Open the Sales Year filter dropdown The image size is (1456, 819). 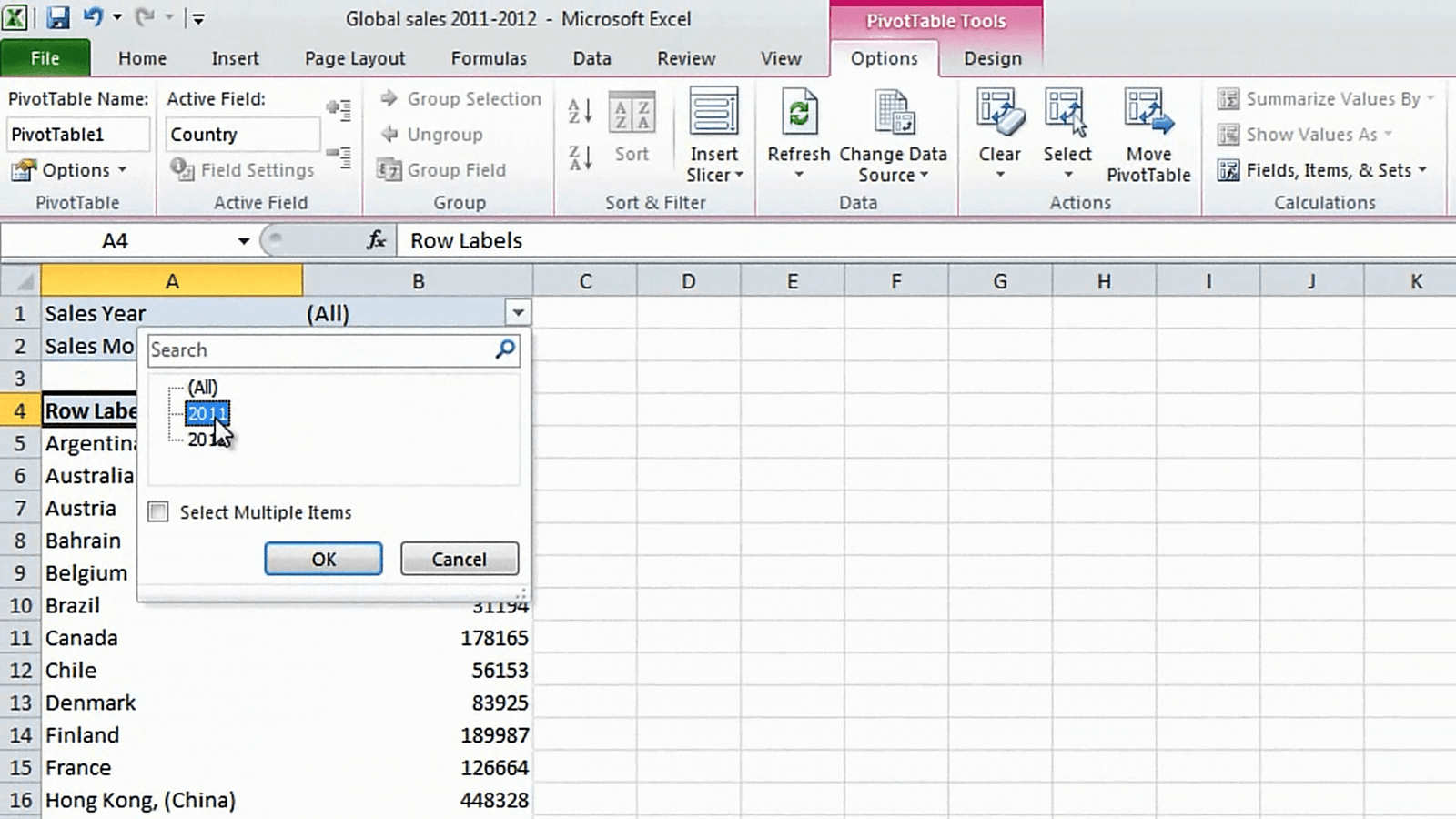[x=518, y=312]
